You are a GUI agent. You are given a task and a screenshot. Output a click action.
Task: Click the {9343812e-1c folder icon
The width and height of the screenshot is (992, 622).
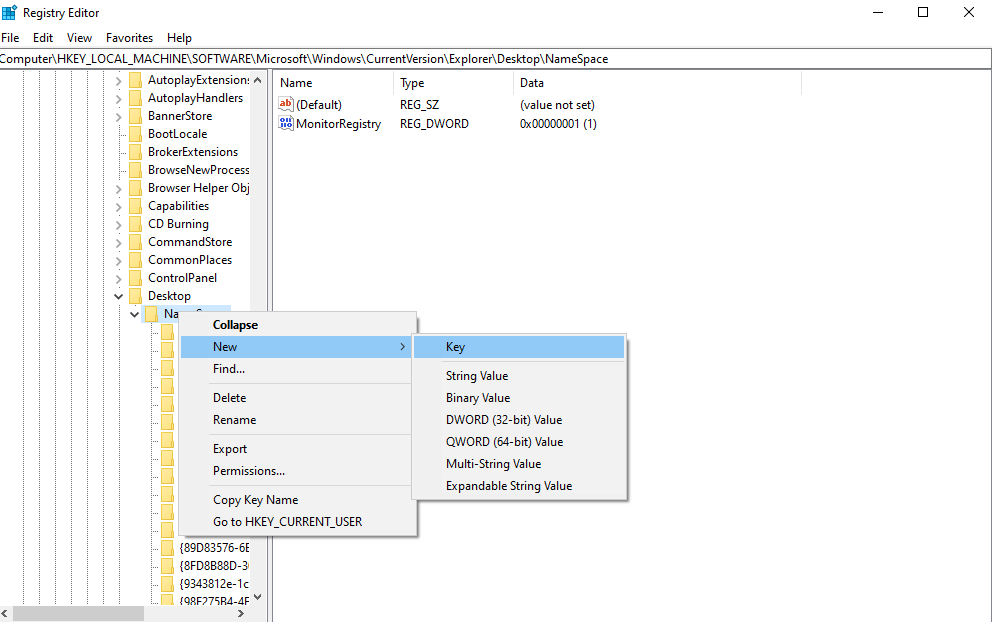click(167, 583)
